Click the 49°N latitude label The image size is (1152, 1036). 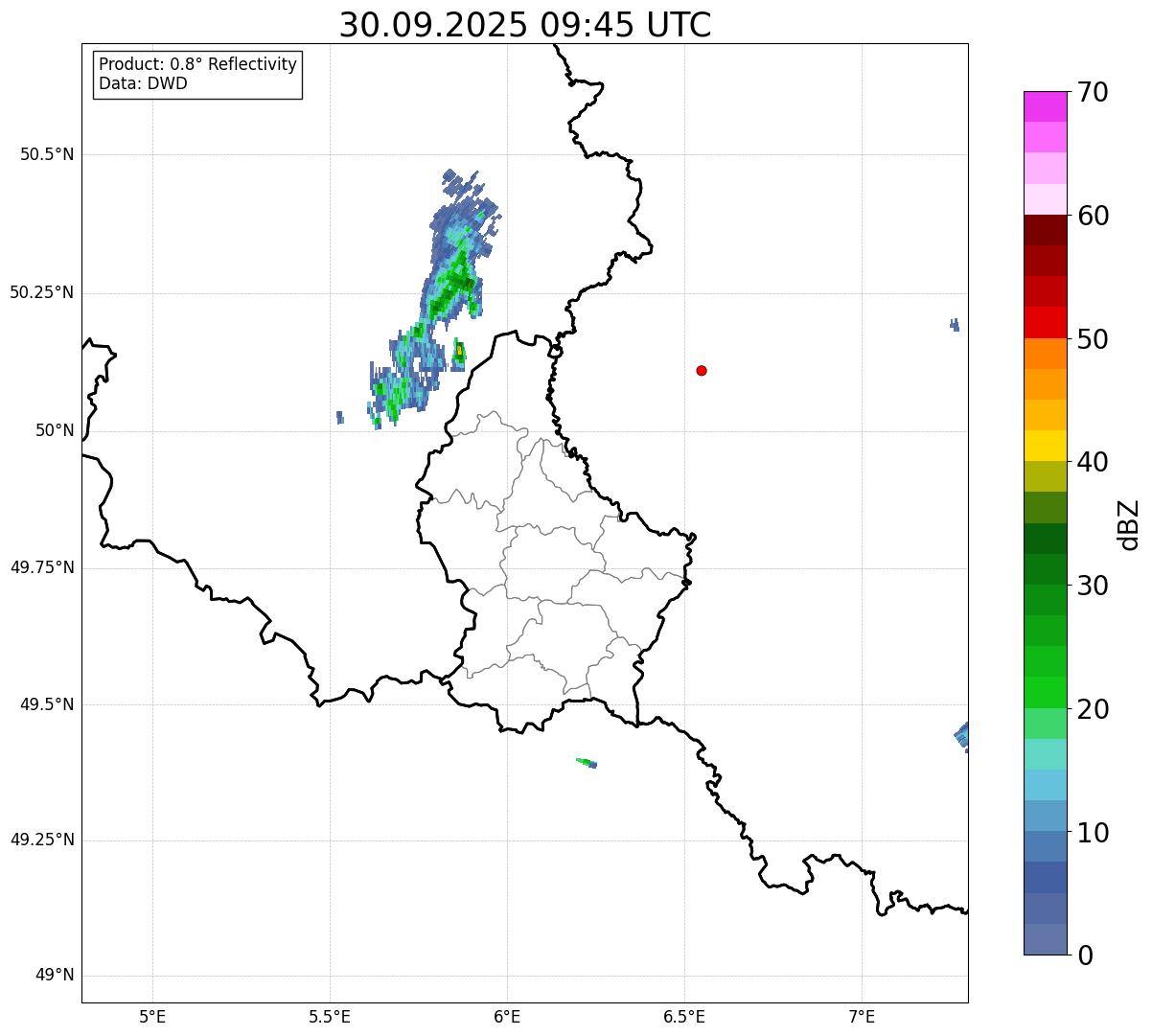55,976
